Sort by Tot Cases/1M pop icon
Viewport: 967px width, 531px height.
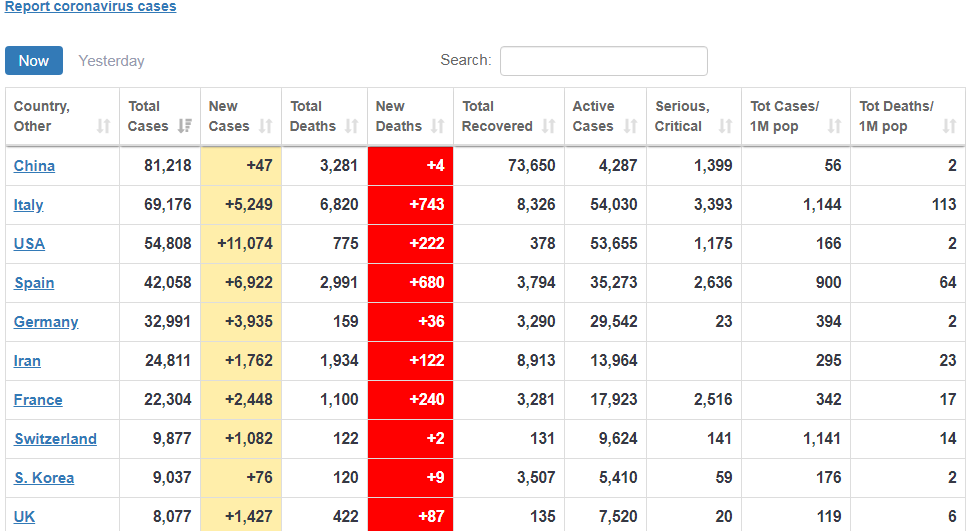[x=835, y=126]
